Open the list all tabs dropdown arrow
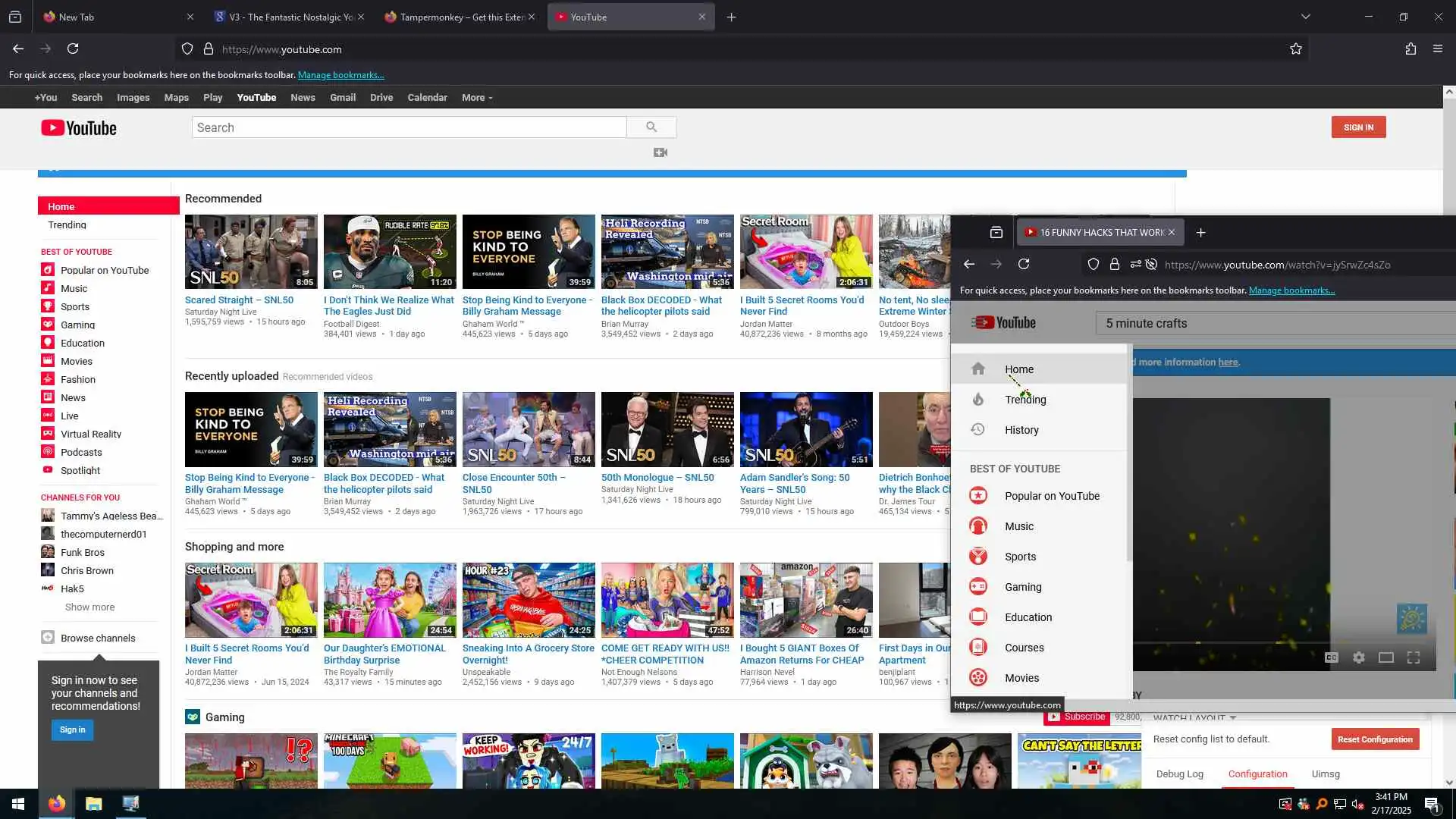Screen dimensions: 1456x819 click(x=1306, y=17)
